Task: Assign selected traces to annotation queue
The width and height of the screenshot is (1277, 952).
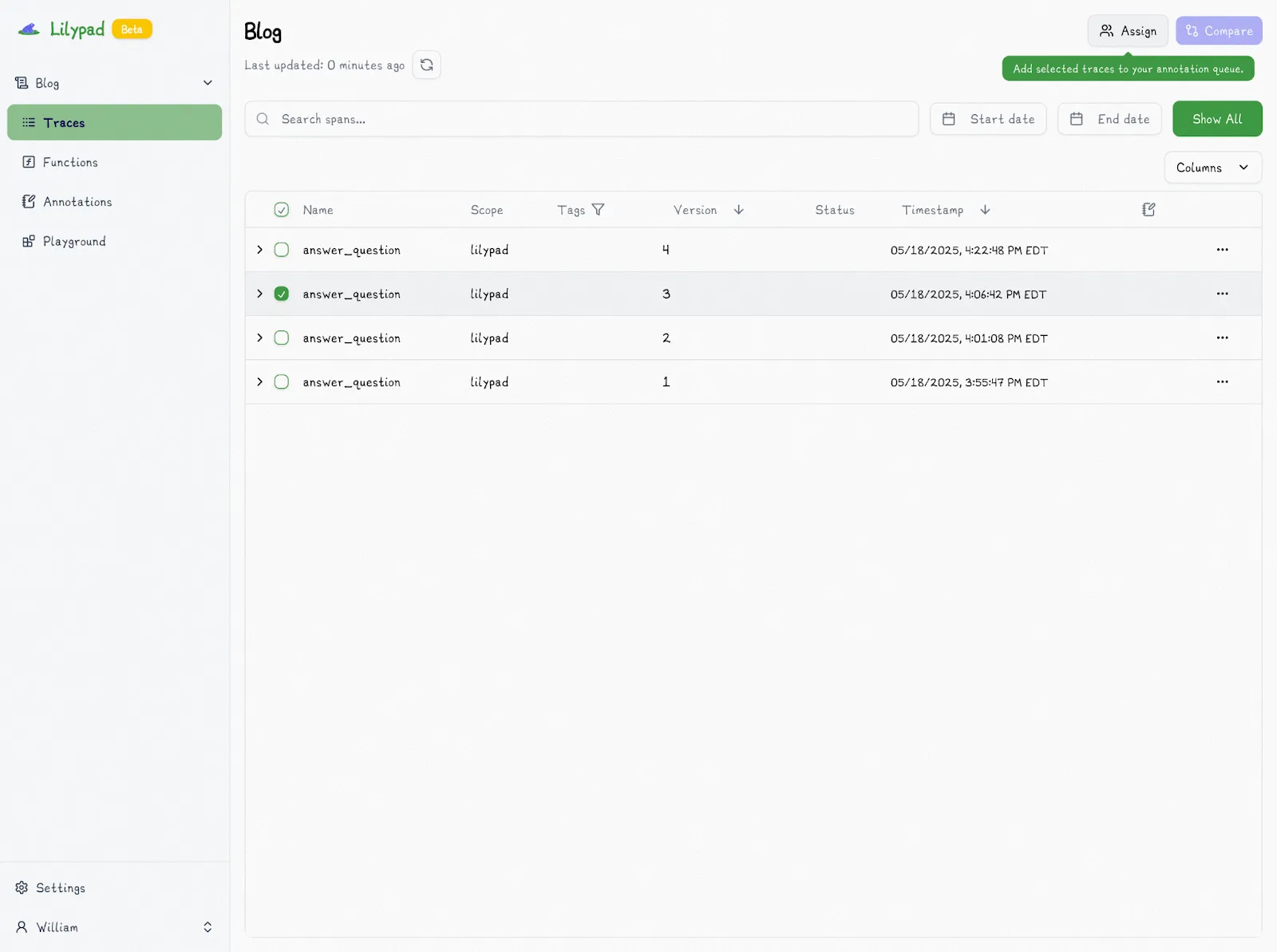Action: click(1127, 30)
